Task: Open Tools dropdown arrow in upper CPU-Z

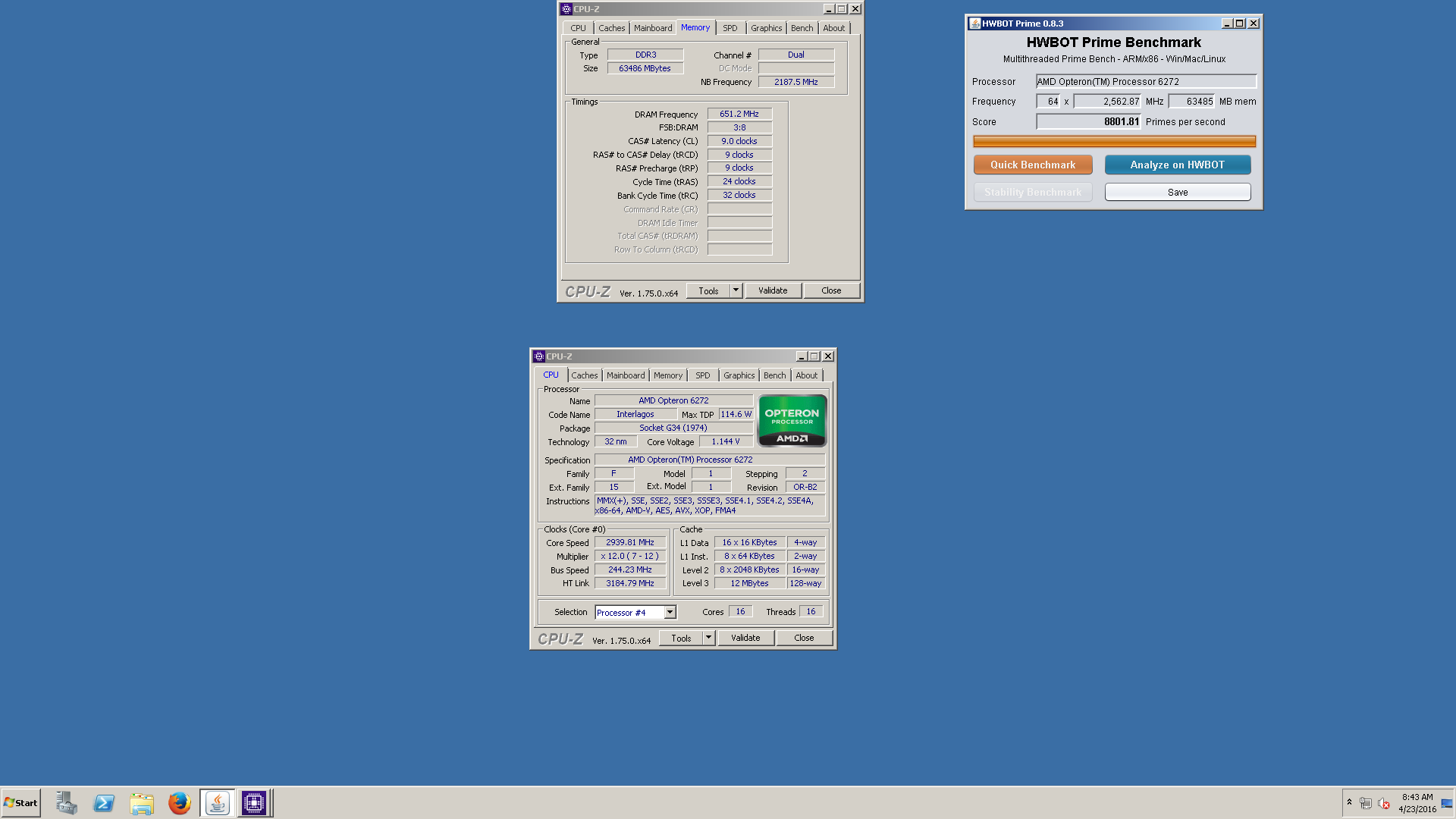Action: [x=736, y=290]
